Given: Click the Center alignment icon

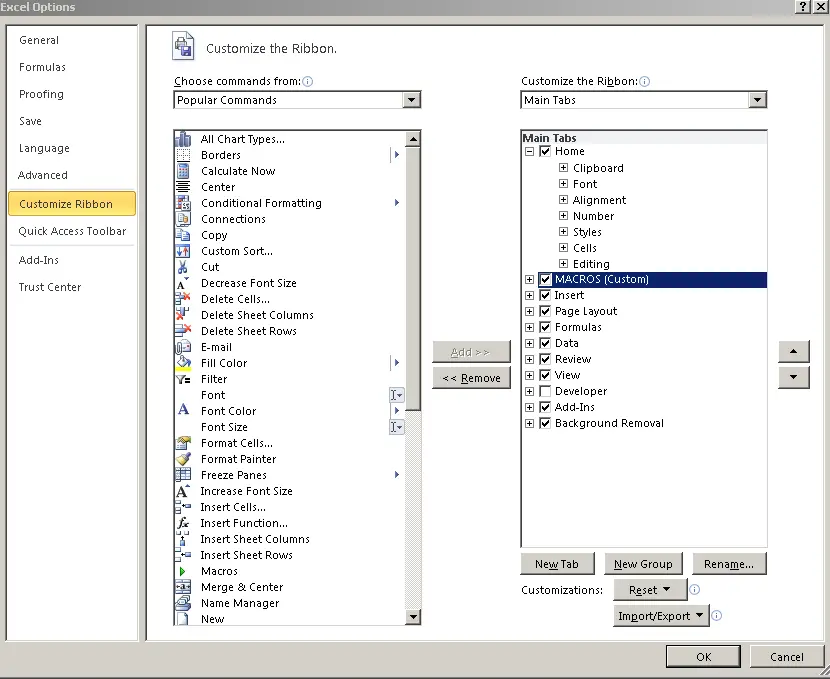Looking at the screenshot, I should (183, 187).
